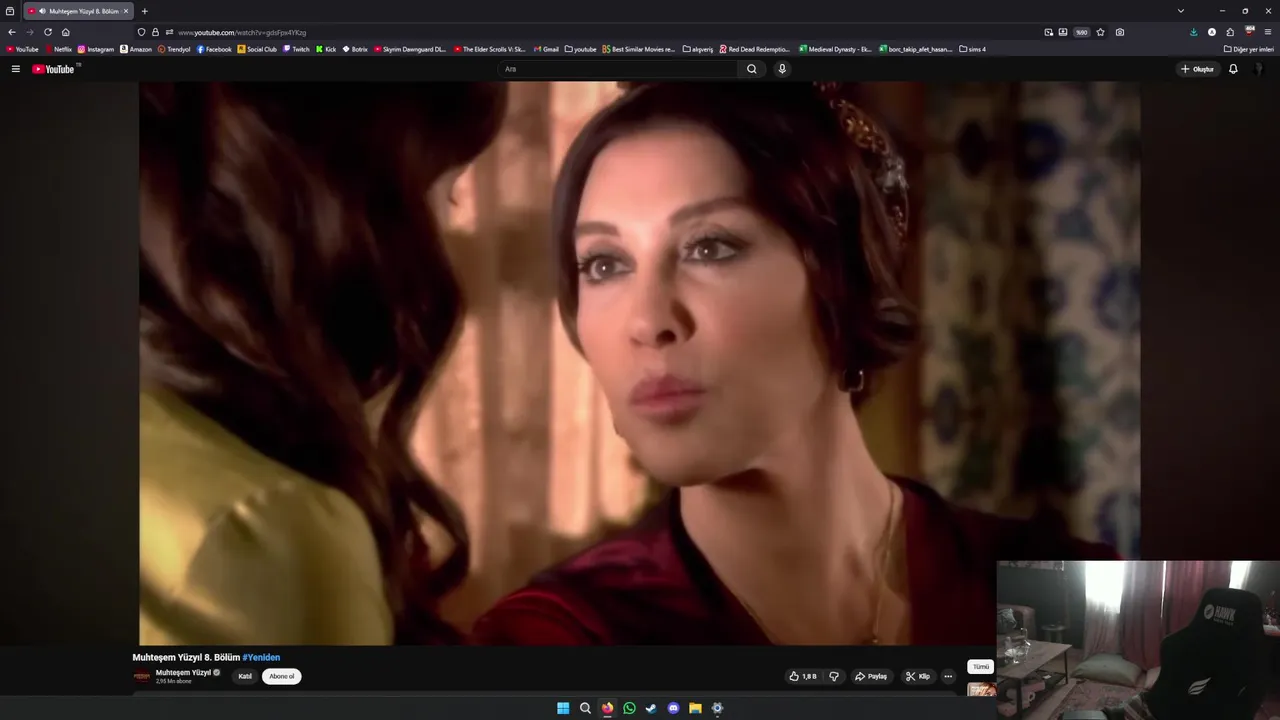This screenshot has height=720, width=1280.
Task: Open WhatsApp from the taskbar
Action: [629, 708]
